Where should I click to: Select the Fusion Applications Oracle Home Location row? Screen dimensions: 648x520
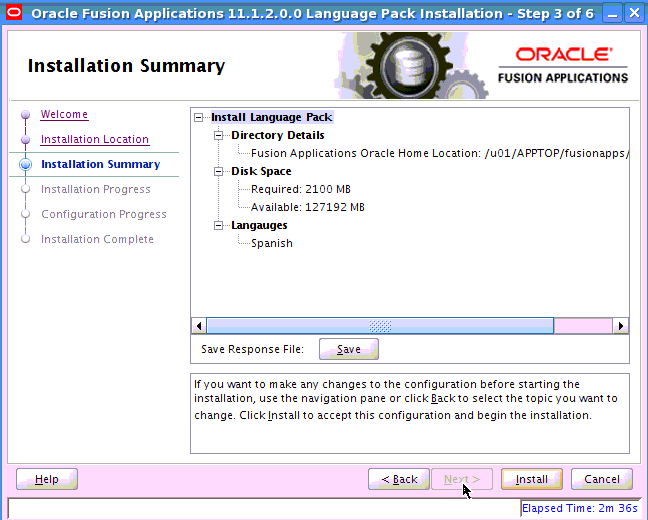tap(440, 153)
